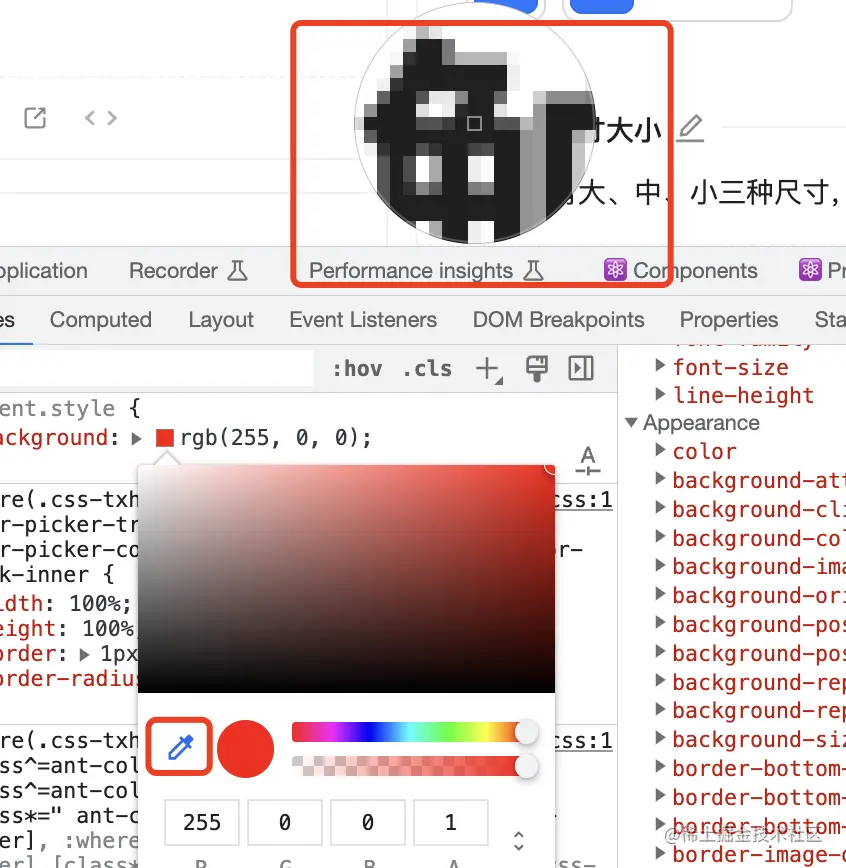
Task: Click the red background color swatch
Action: pos(165,438)
